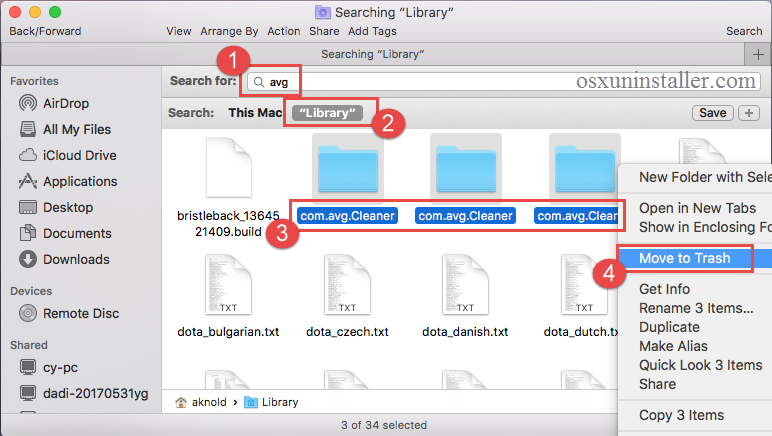Click the magnifier icon in search field
Image resolution: width=772 pixels, height=436 pixels.
click(x=259, y=82)
